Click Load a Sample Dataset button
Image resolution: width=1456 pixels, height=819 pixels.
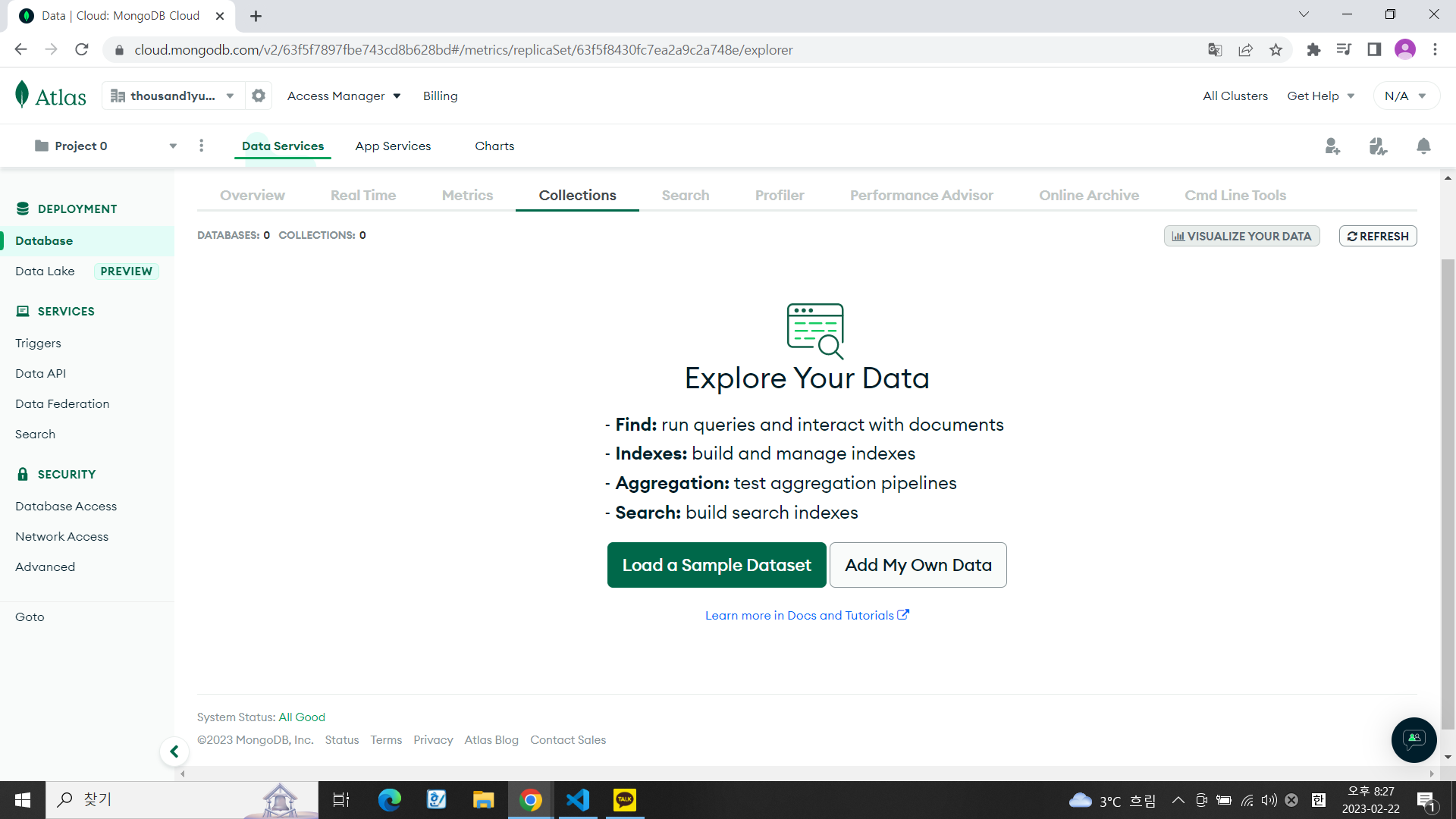pos(717,565)
